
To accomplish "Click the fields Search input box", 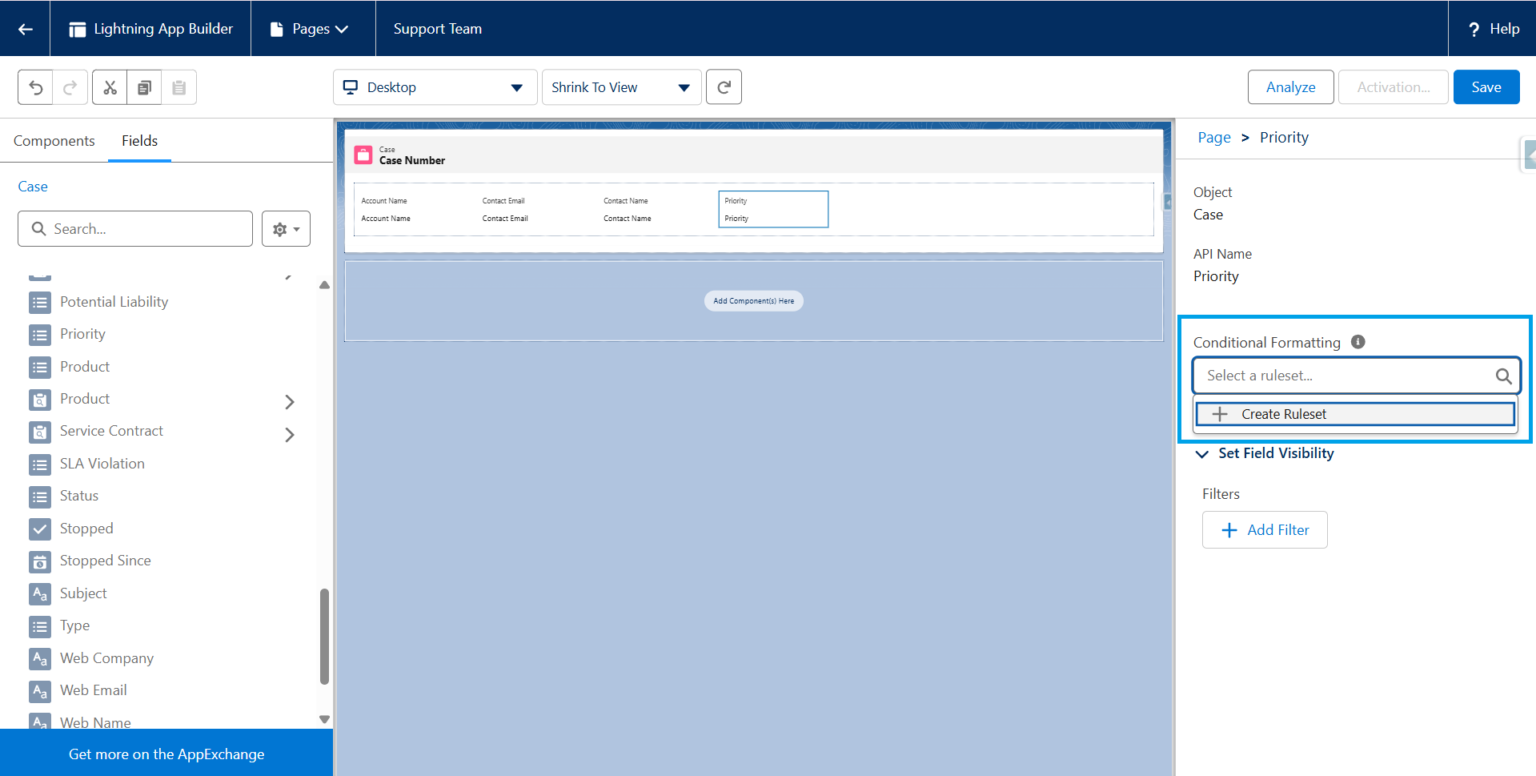I will pyautogui.click(x=135, y=229).
